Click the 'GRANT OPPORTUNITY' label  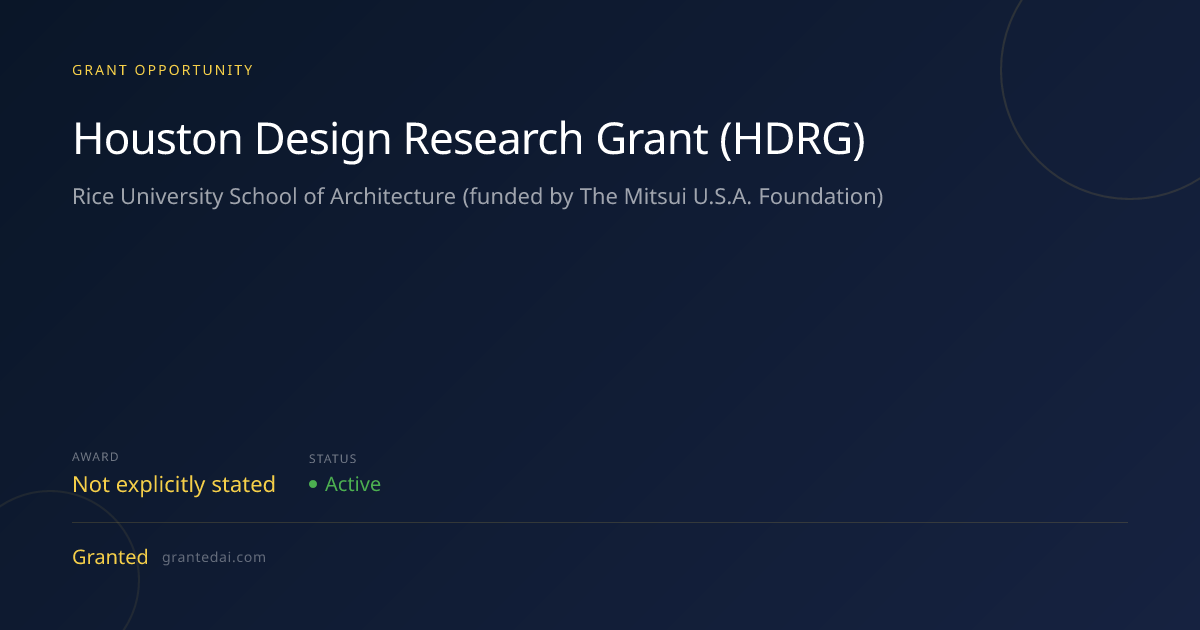tap(163, 70)
